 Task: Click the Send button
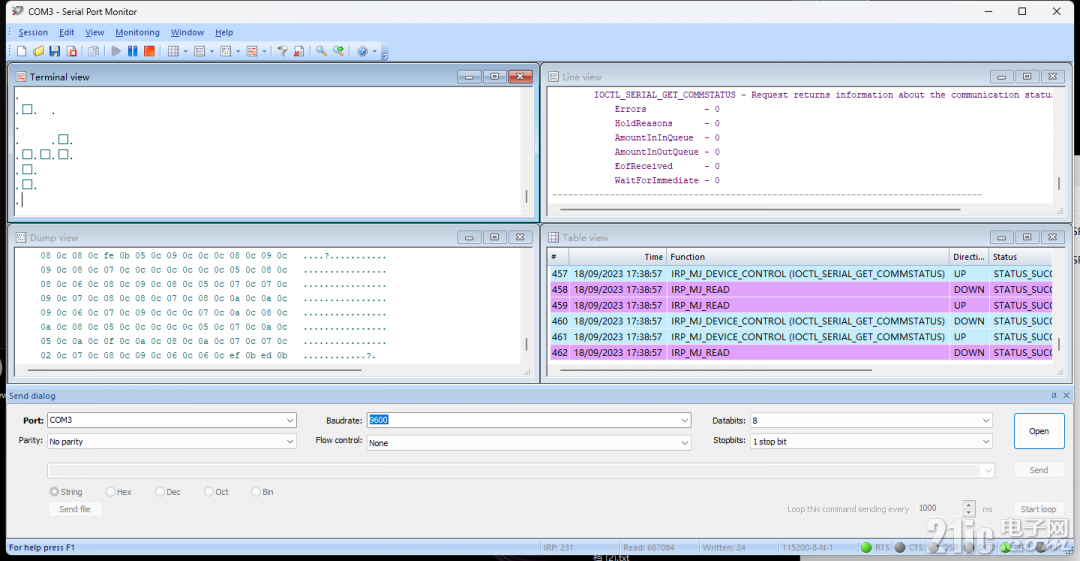1039,470
